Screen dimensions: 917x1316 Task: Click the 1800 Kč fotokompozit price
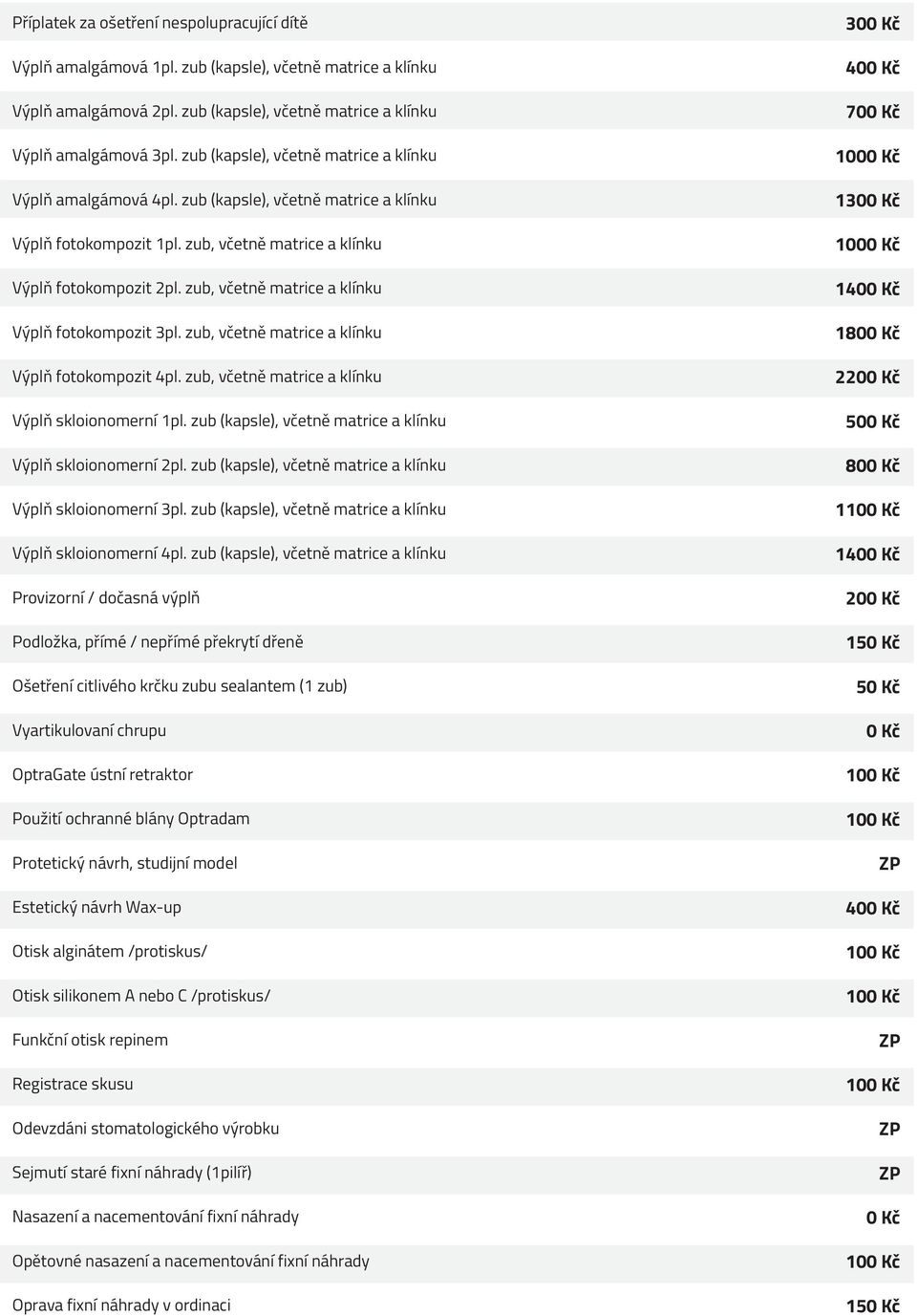pyautogui.click(x=867, y=333)
